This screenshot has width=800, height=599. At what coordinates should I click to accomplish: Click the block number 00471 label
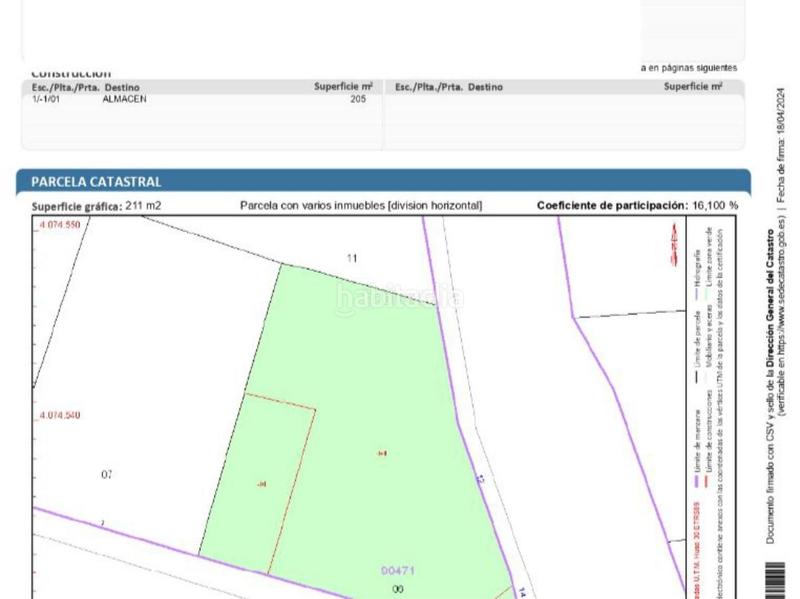[397, 571]
